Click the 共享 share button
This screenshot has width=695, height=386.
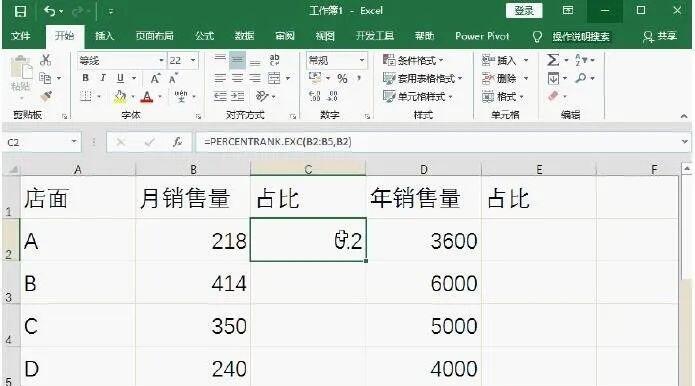pyautogui.click(x=660, y=36)
